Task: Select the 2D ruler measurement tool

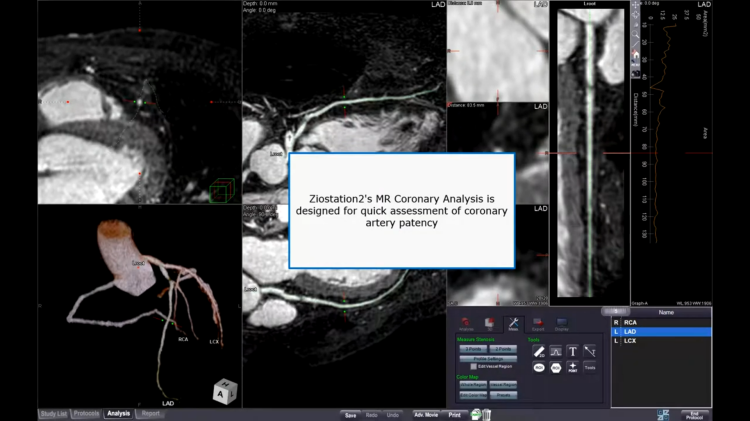Action: click(x=539, y=352)
